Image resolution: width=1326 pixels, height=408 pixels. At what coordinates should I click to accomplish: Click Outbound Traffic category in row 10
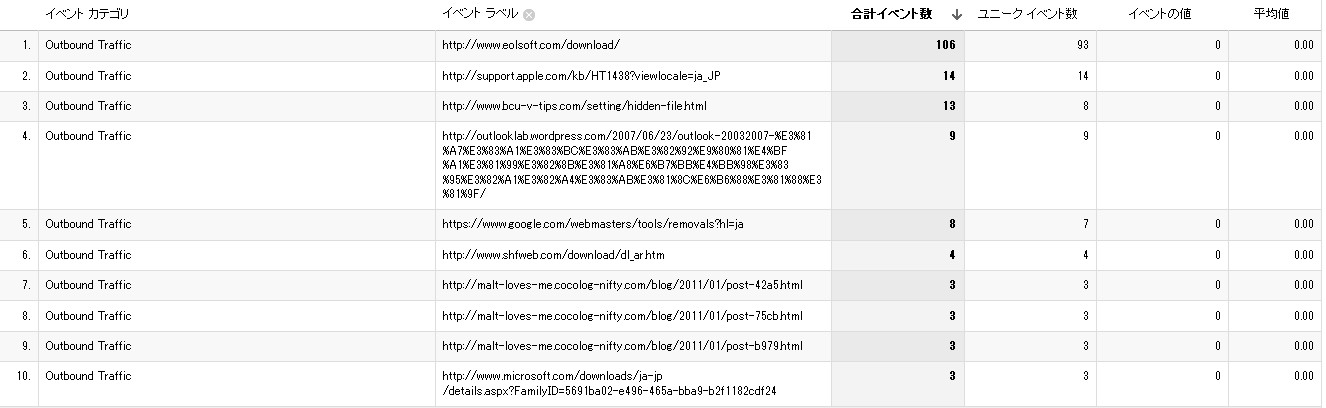88,376
